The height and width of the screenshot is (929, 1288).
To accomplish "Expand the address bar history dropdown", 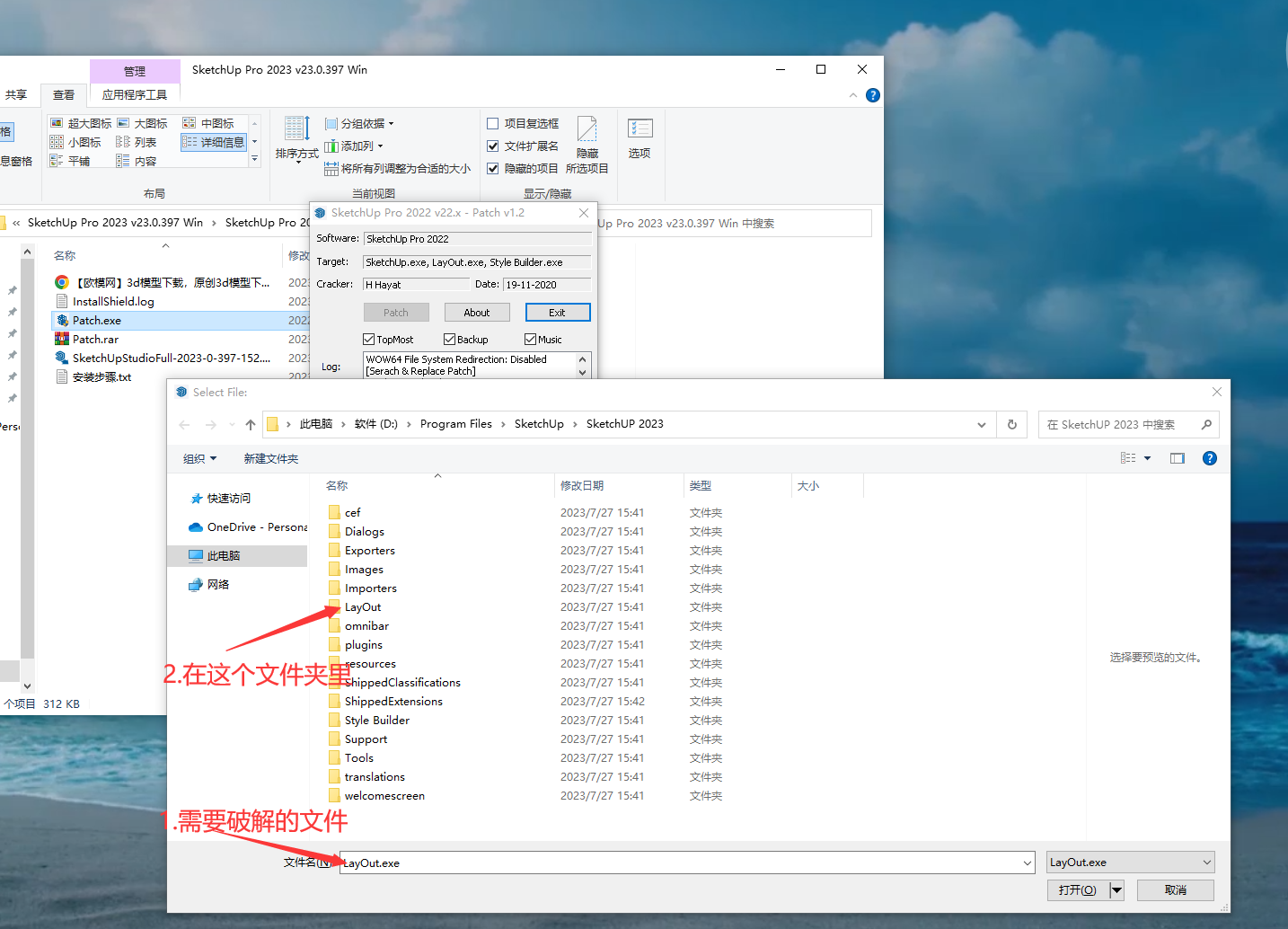I will click(x=982, y=425).
